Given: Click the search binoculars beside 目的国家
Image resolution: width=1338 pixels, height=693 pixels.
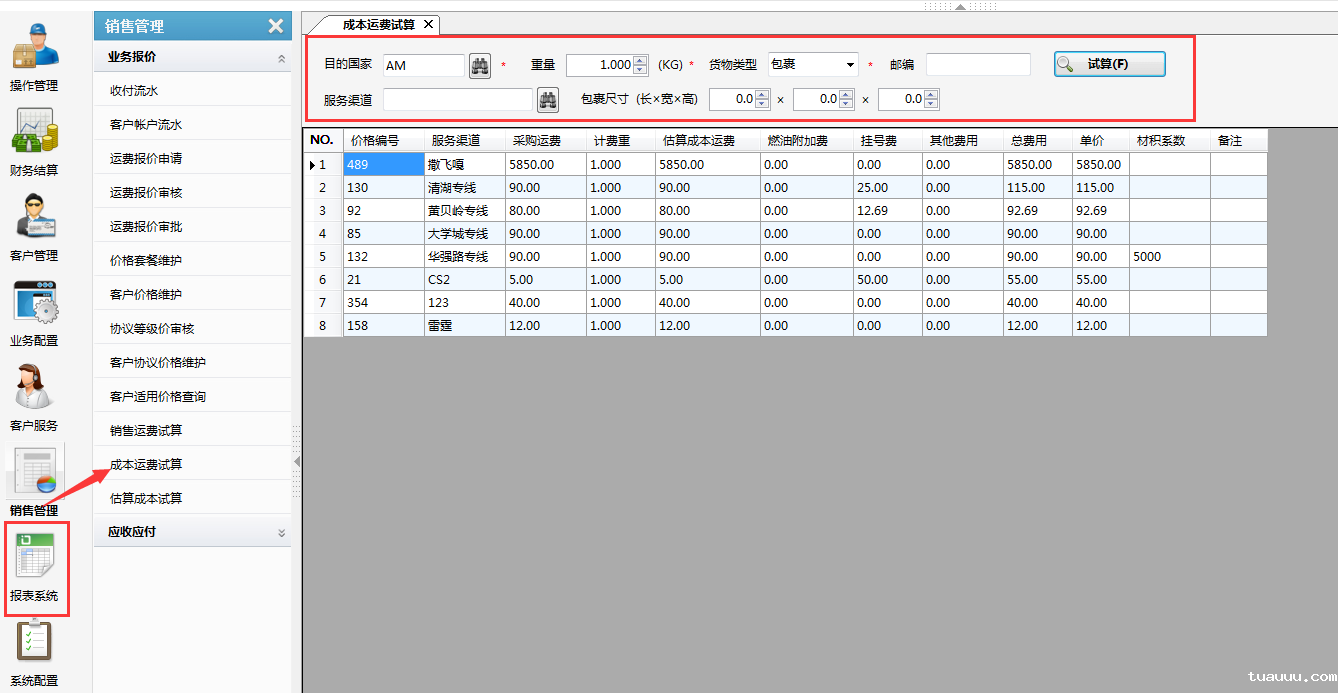Looking at the screenshot, I should 478,64.
